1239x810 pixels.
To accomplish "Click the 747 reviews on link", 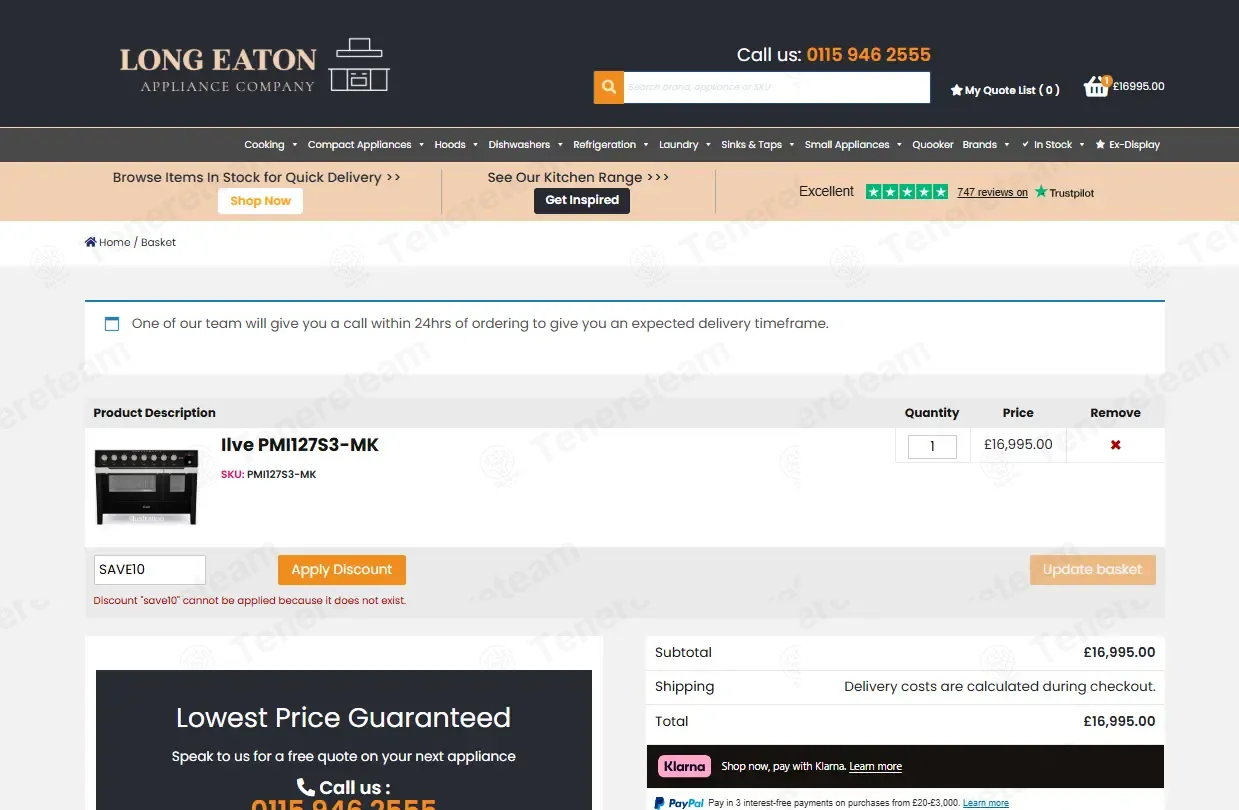I will pos(992,192).
